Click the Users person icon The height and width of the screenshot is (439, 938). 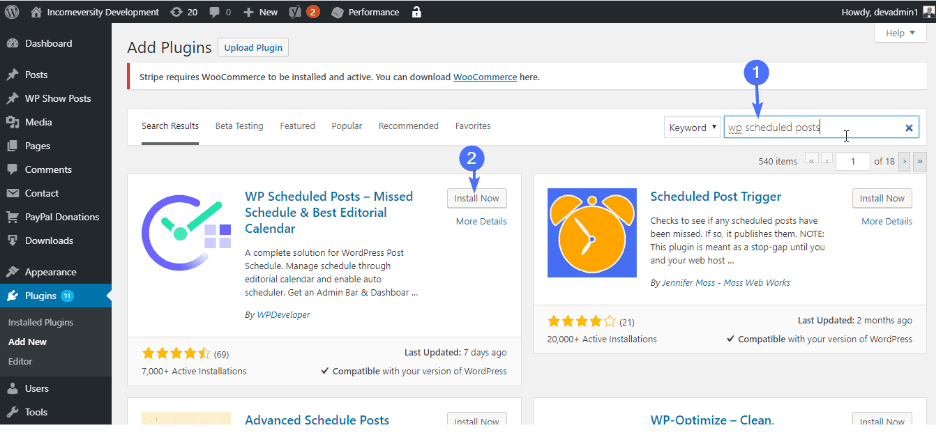[13, 389]
